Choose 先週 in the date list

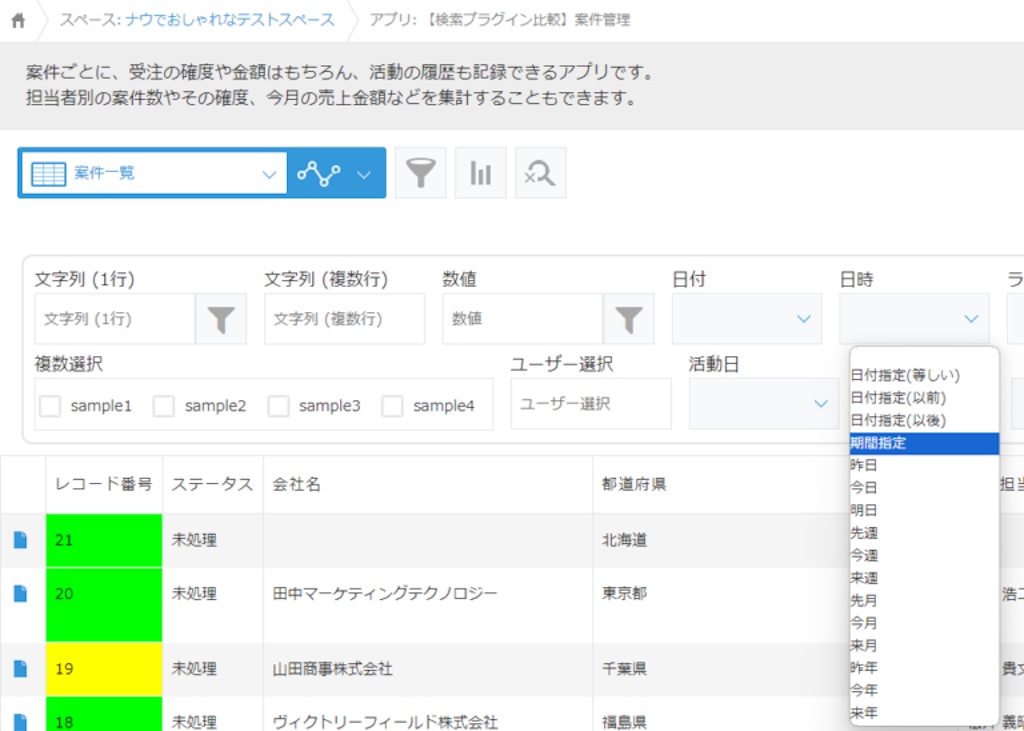924,532
